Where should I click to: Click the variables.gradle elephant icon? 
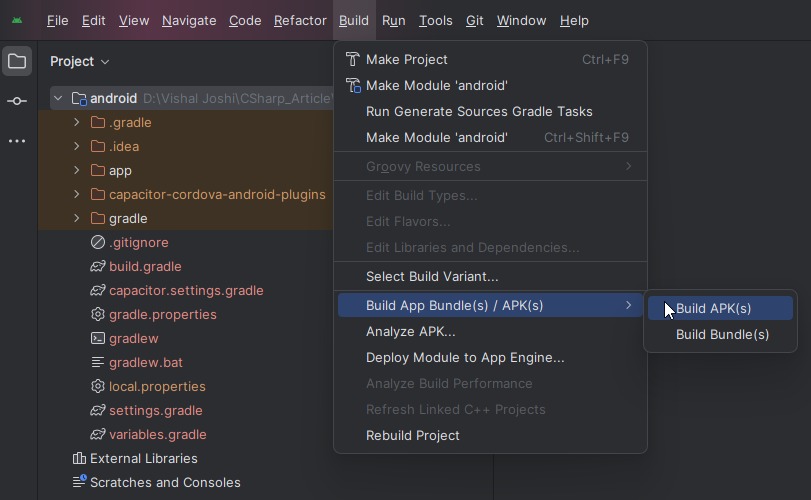point(98,434)
